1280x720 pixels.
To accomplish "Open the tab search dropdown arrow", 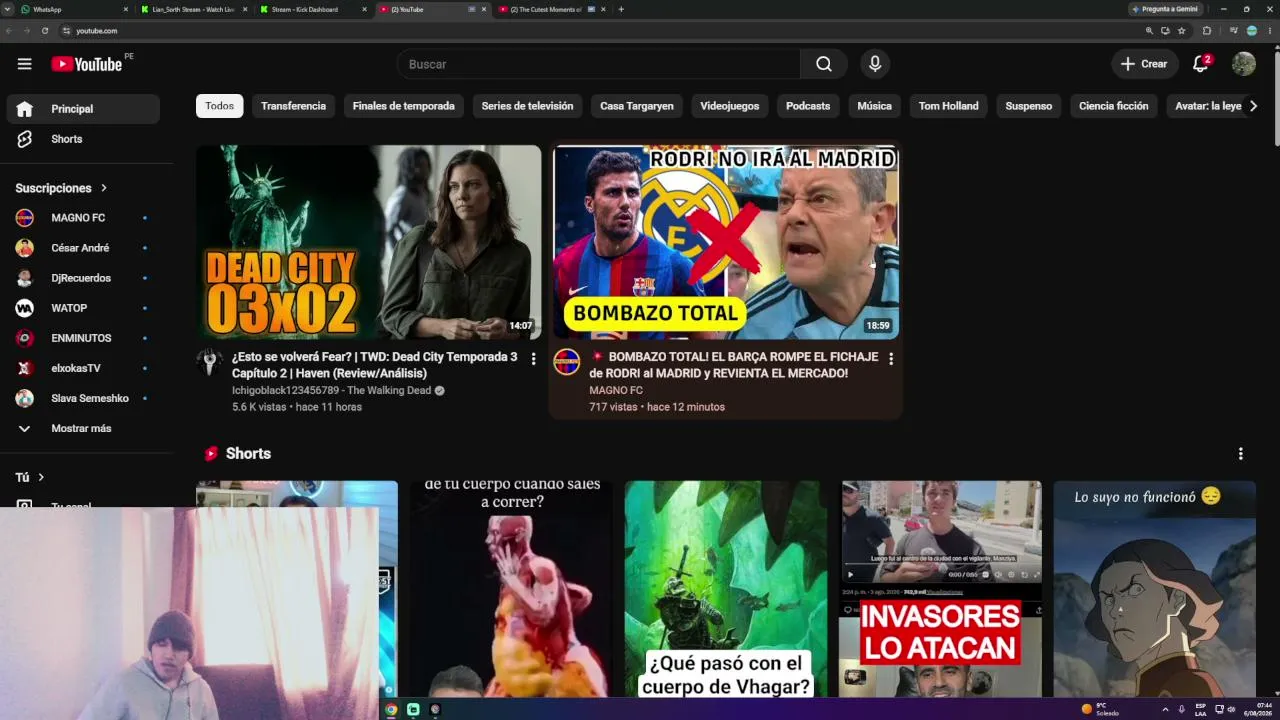I will pyautogui.click(x=8, y=9).
